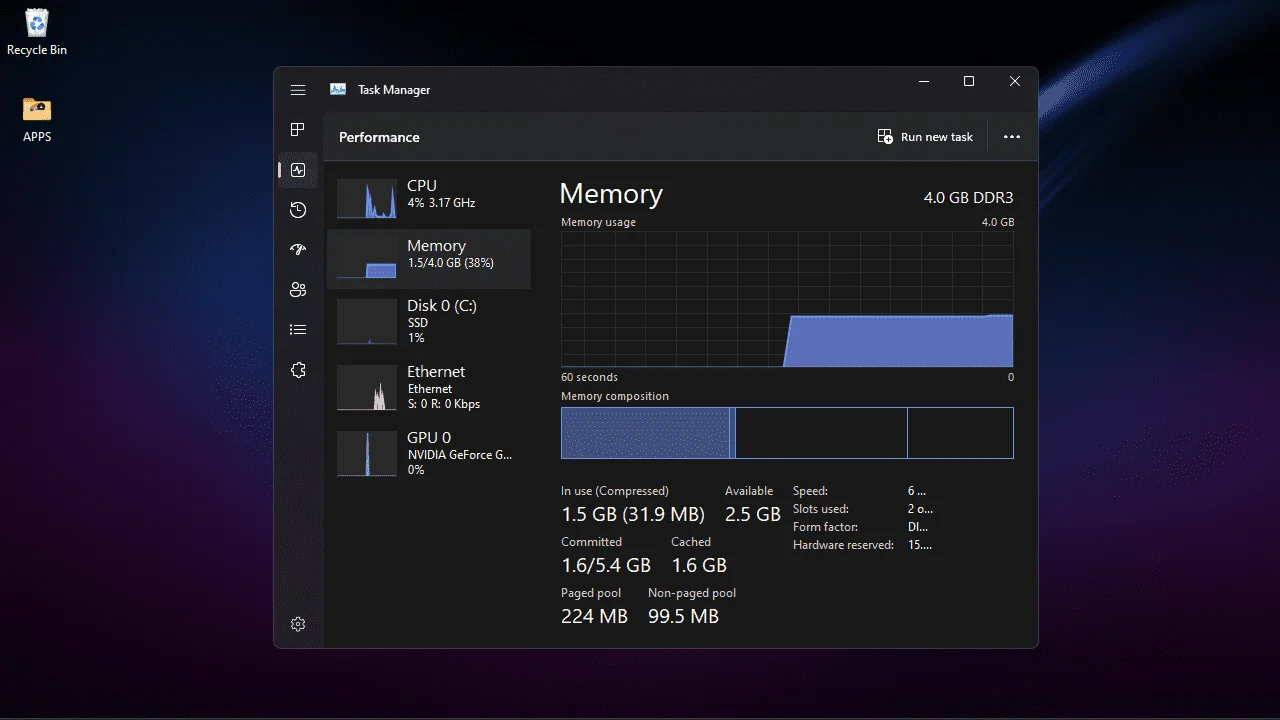Select the Performance page icon in sidebar

(x=298, y=170)
